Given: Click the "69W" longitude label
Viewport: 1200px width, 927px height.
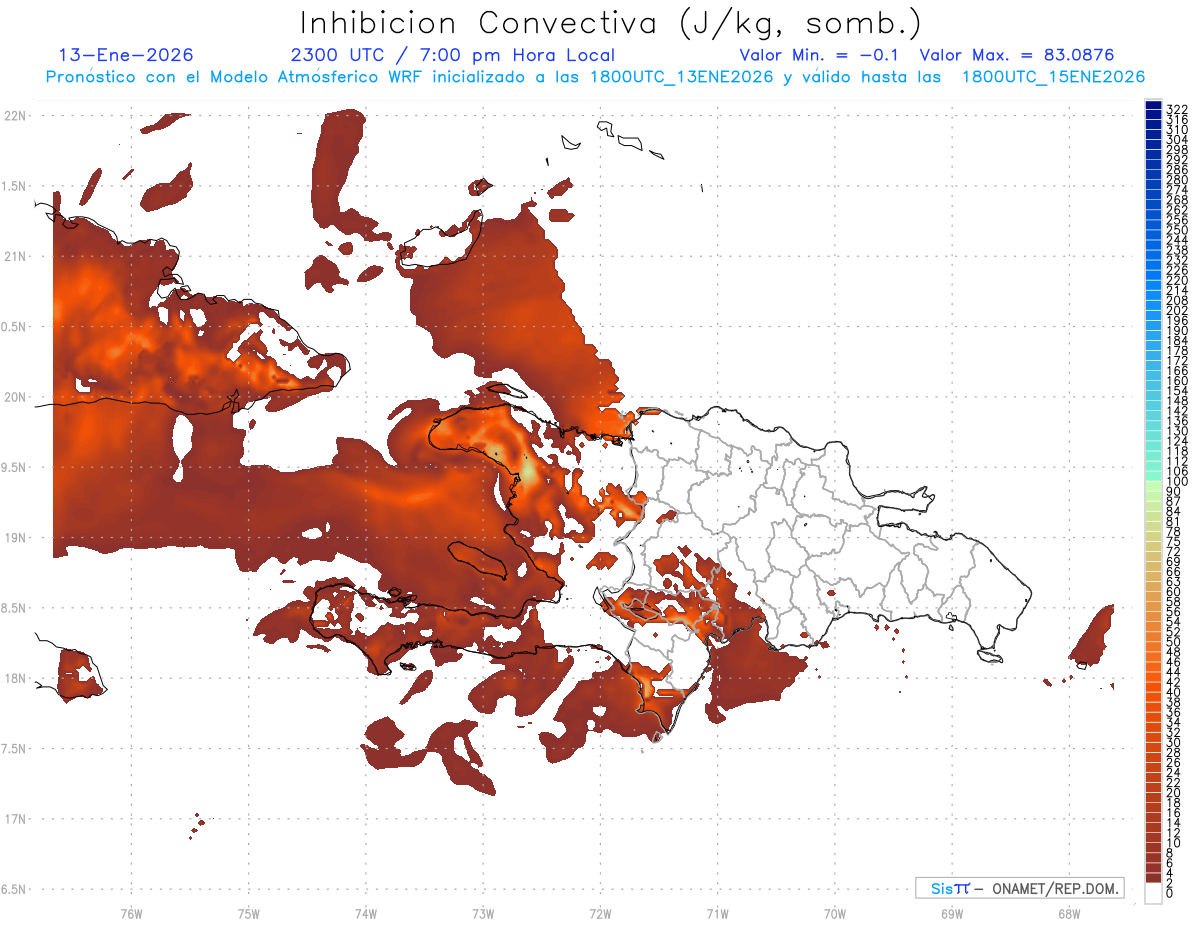Looking at the screenshot, I should pyautogui.click(x=952, y=913).
